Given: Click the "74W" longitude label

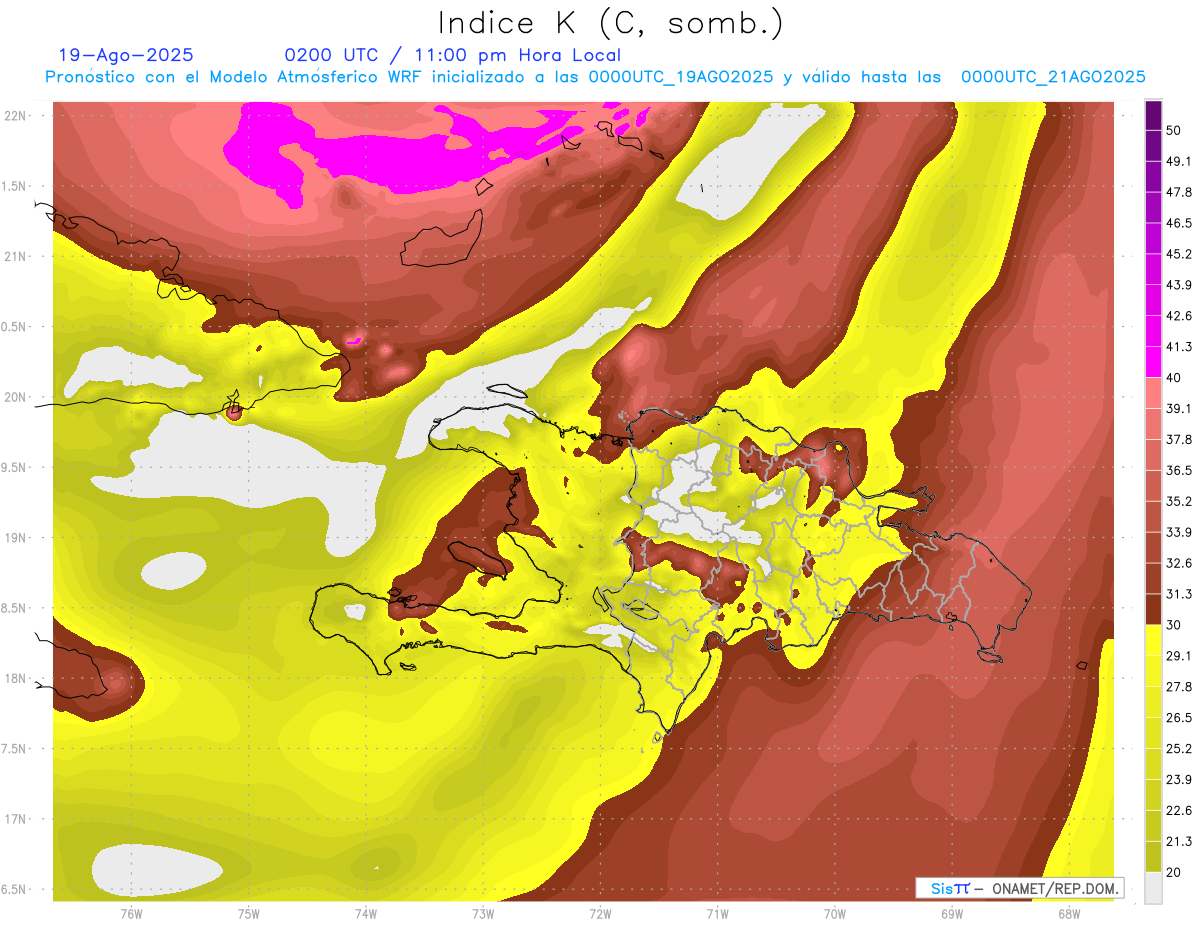Looking at the screenshot, I should tap(366, 914).
